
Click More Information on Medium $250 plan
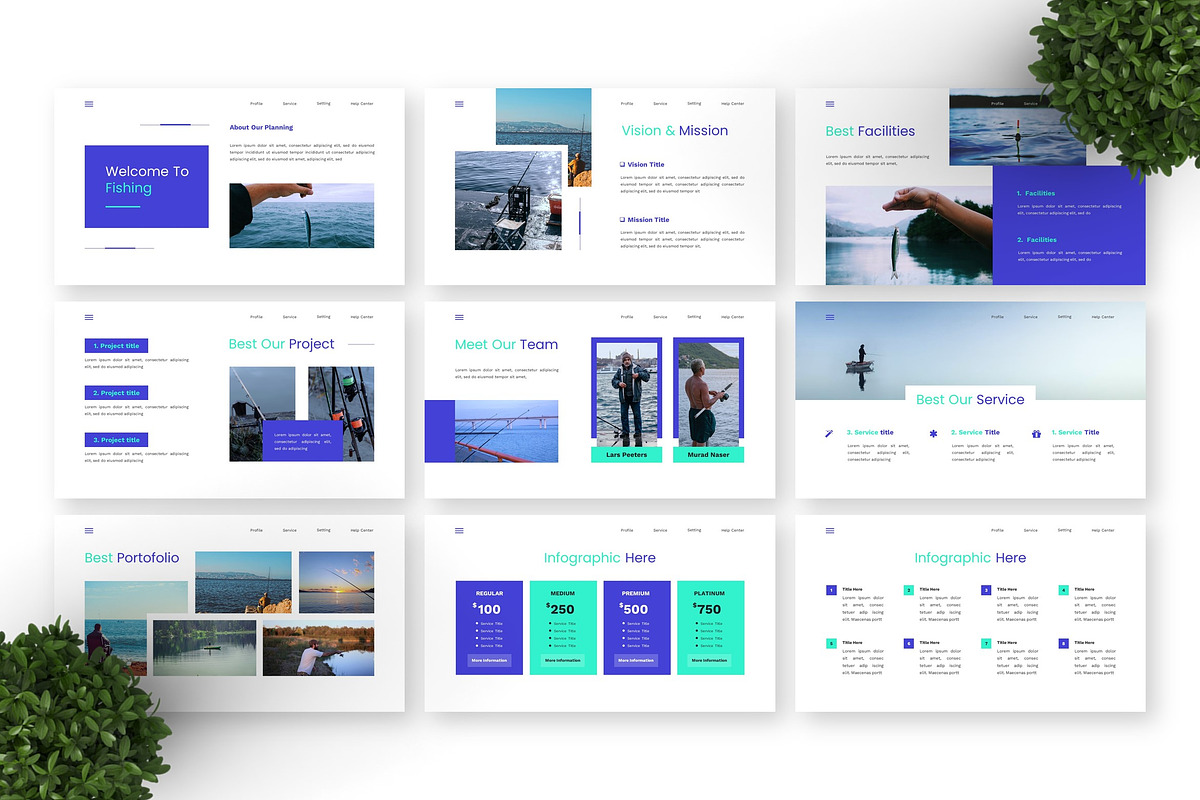click(x=563, y=661)
